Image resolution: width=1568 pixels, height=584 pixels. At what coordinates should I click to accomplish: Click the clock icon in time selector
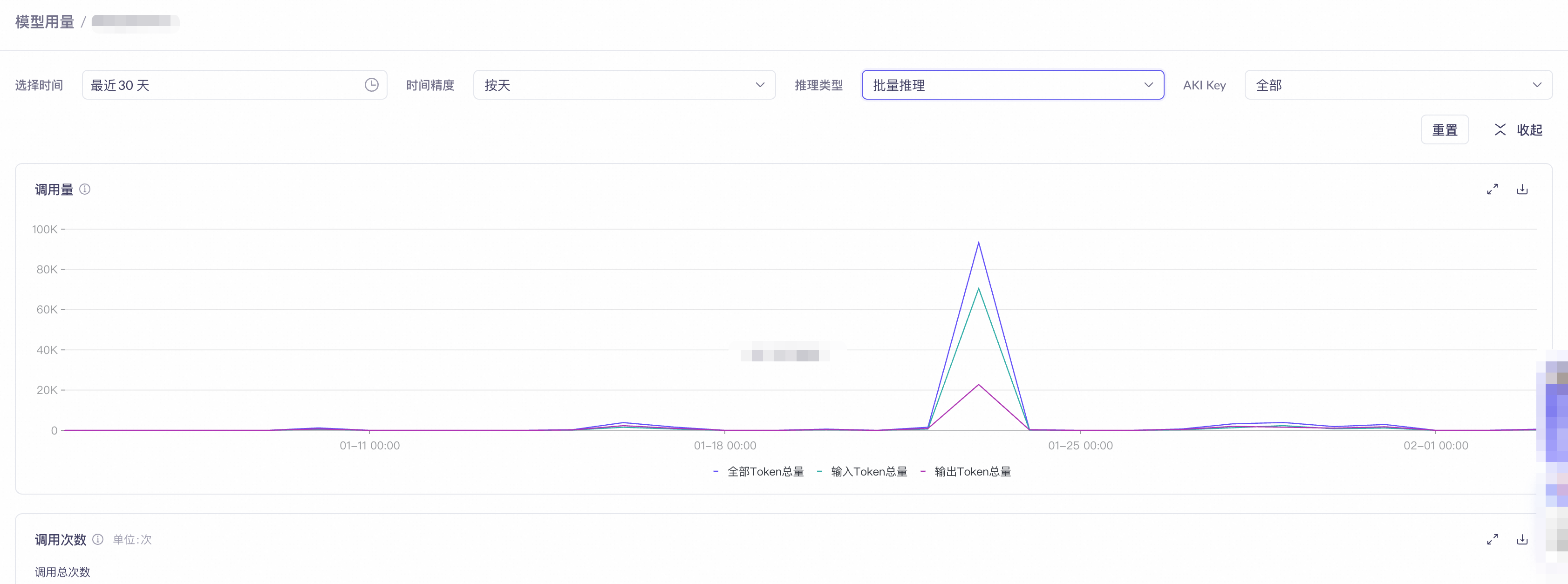pos(371,85)
